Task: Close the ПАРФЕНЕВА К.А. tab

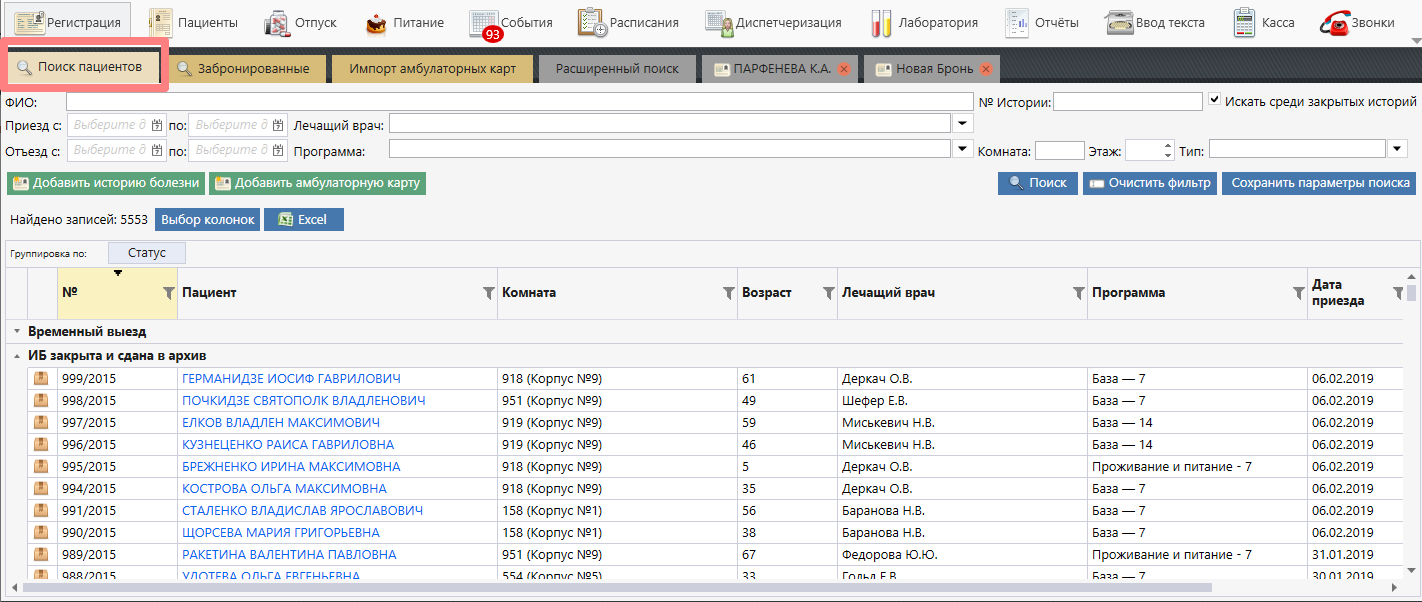Action: coord(844,69)
